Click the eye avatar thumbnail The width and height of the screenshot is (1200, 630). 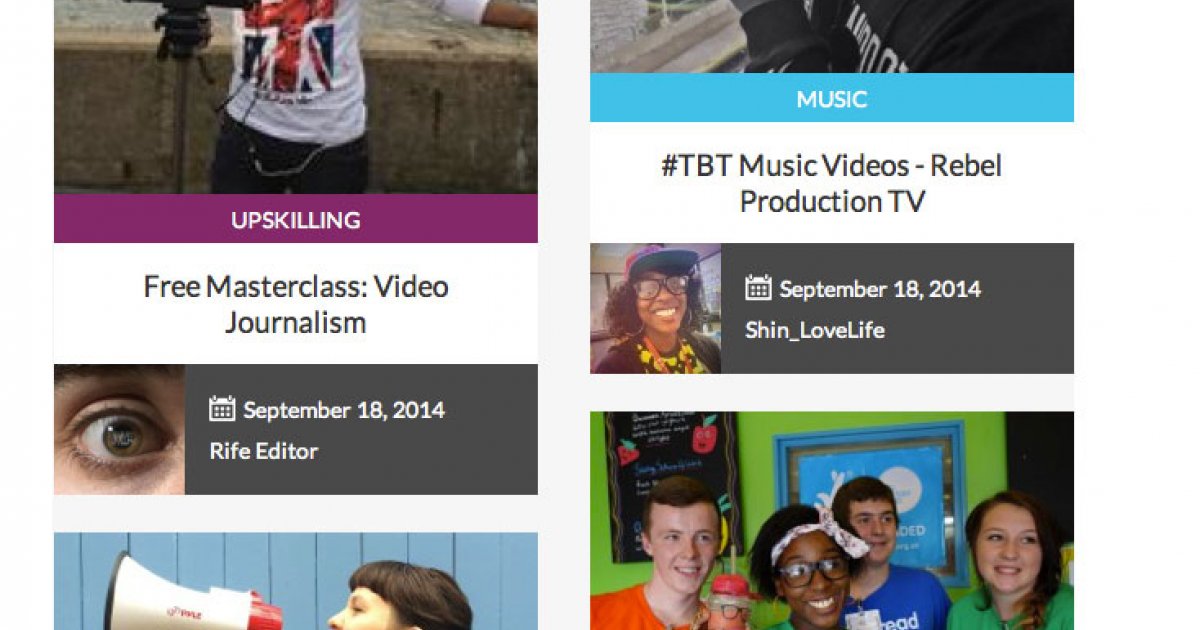(x=119, y=429)
